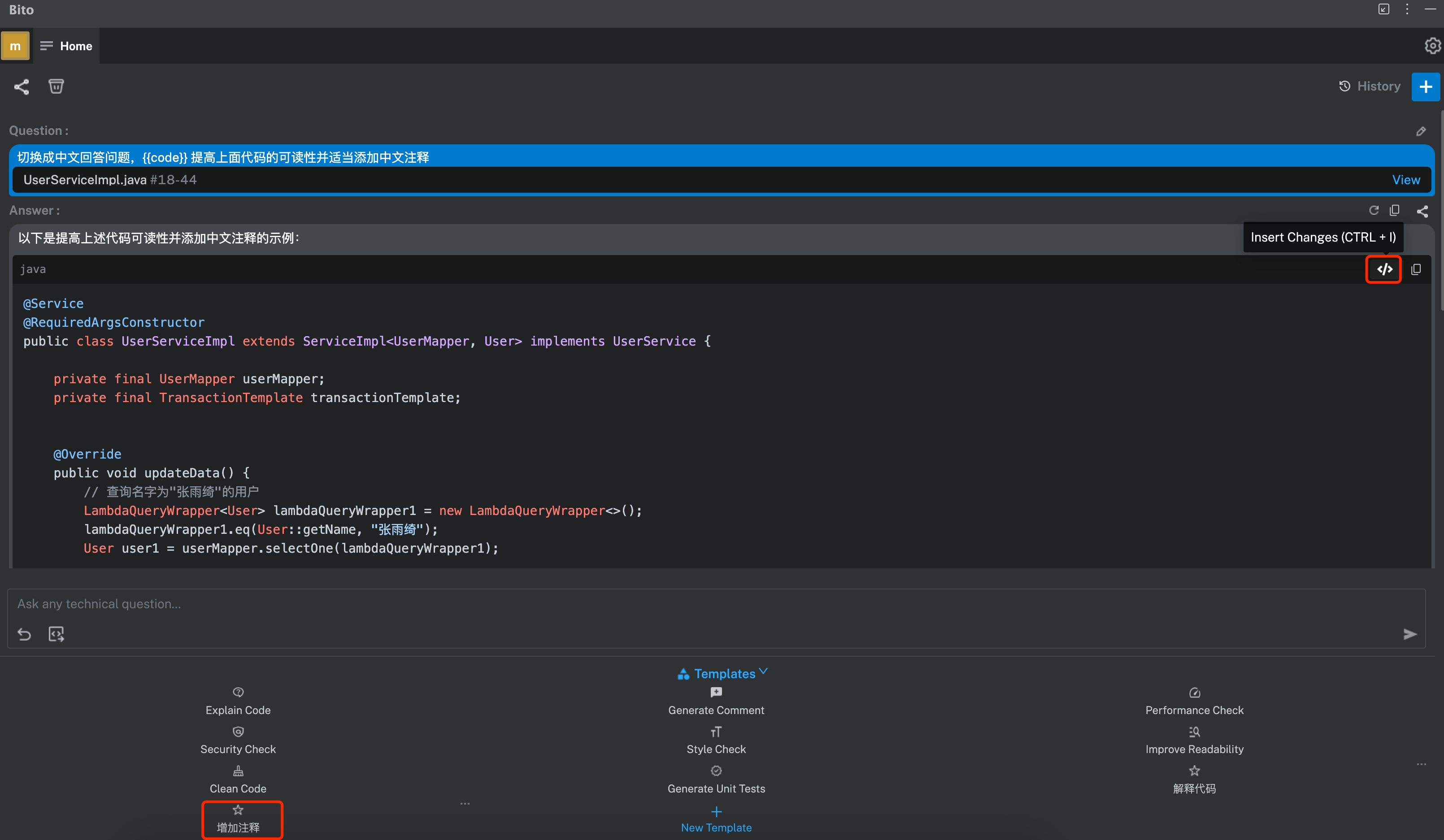Image resolution: width=1444 pixels, height=840 pixels.
Task: Run the 增加注释 custom template
Action: pyautogui.click(x=238, y=819)
